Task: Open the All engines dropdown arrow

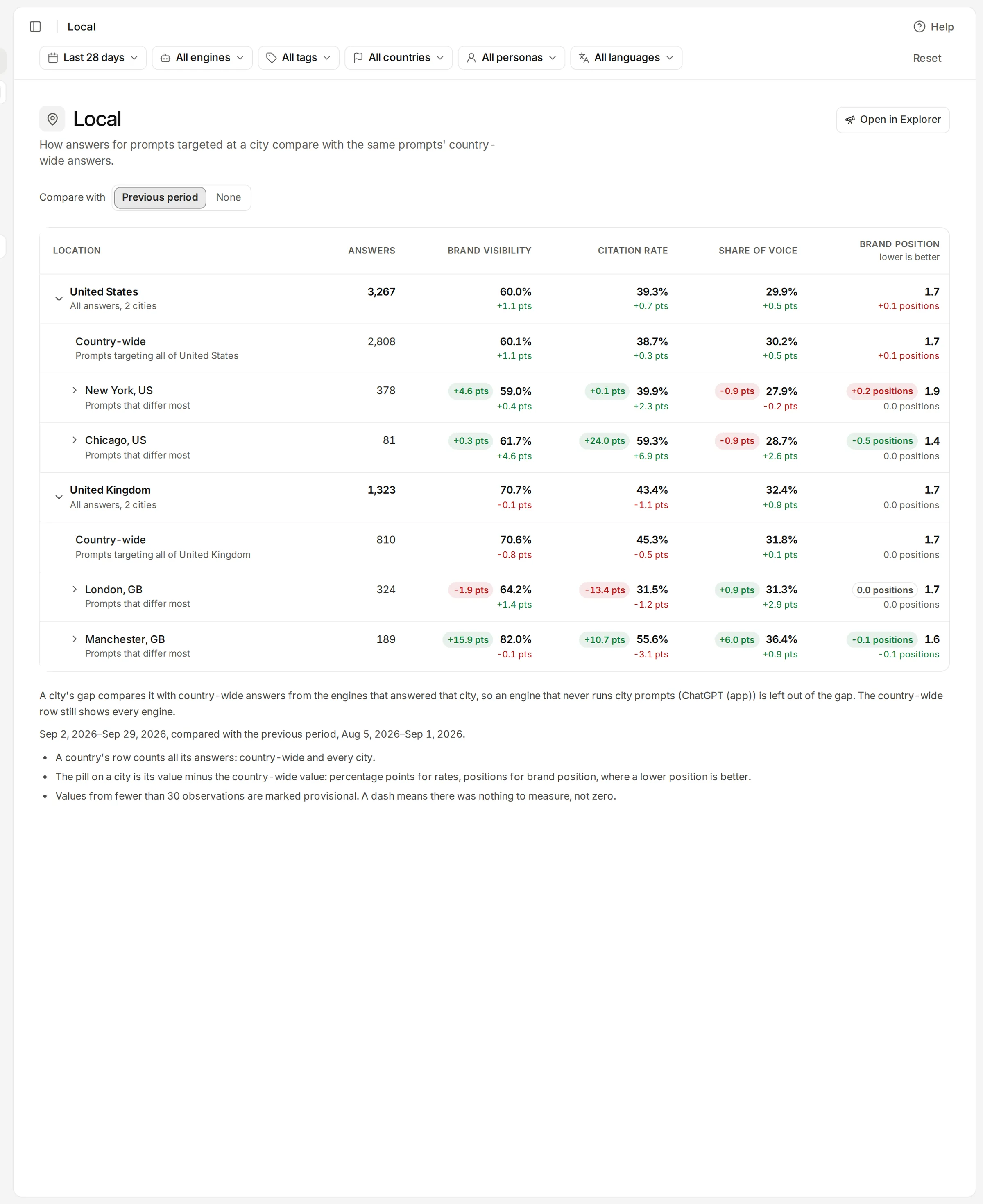Action: pos(240,58)
